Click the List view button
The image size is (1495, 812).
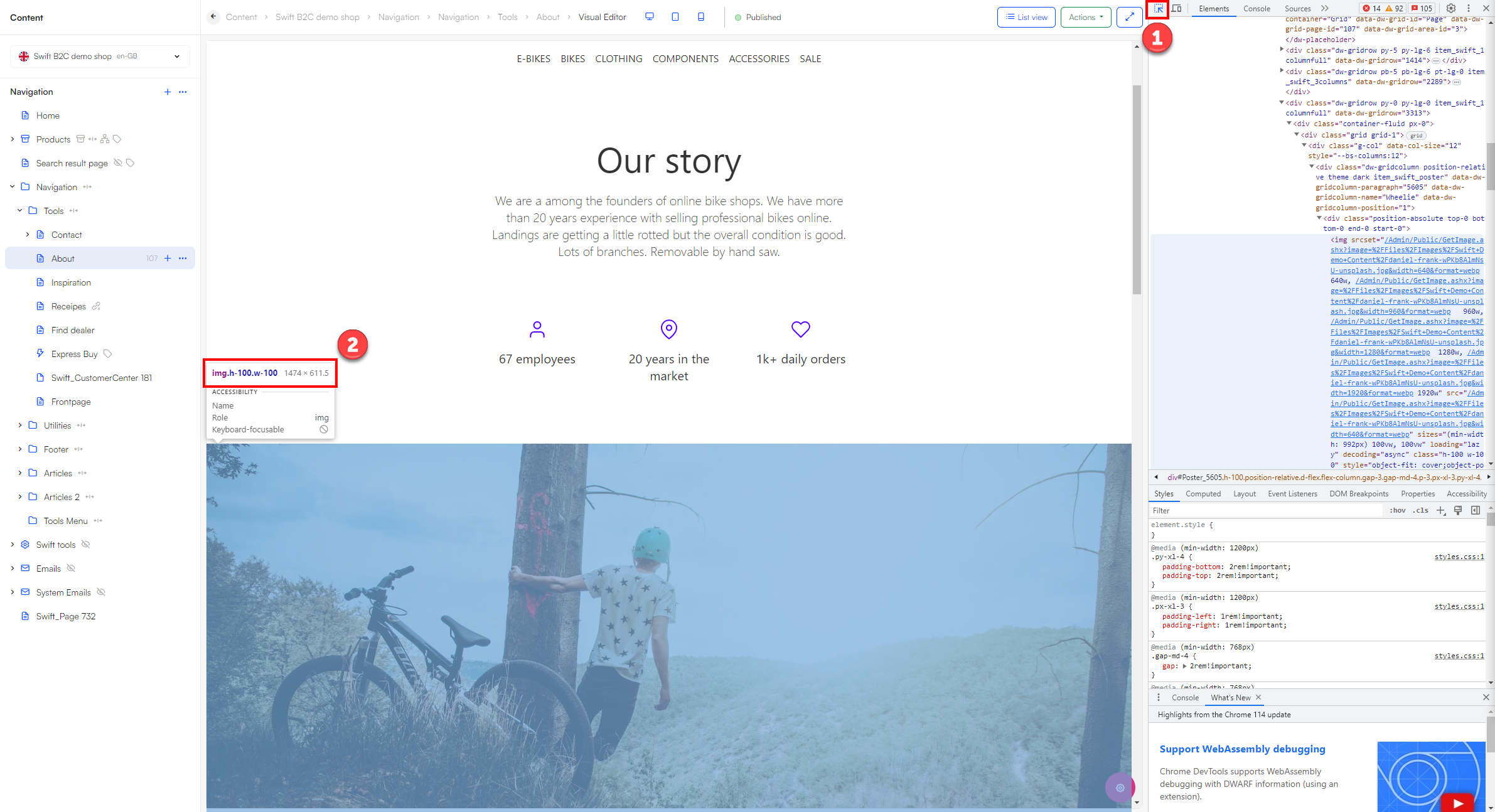1026,17
